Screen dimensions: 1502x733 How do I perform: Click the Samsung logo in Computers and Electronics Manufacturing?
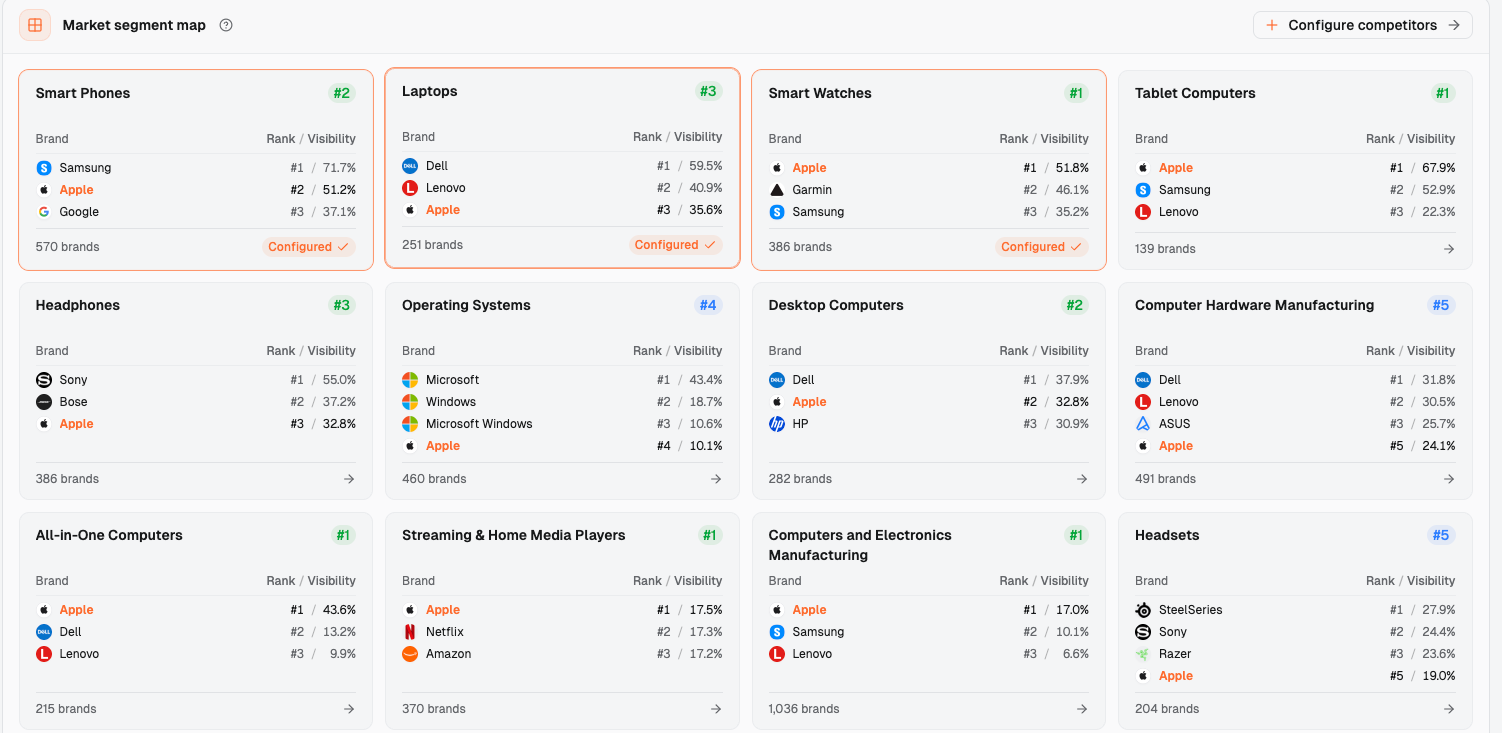click(777, 632)
